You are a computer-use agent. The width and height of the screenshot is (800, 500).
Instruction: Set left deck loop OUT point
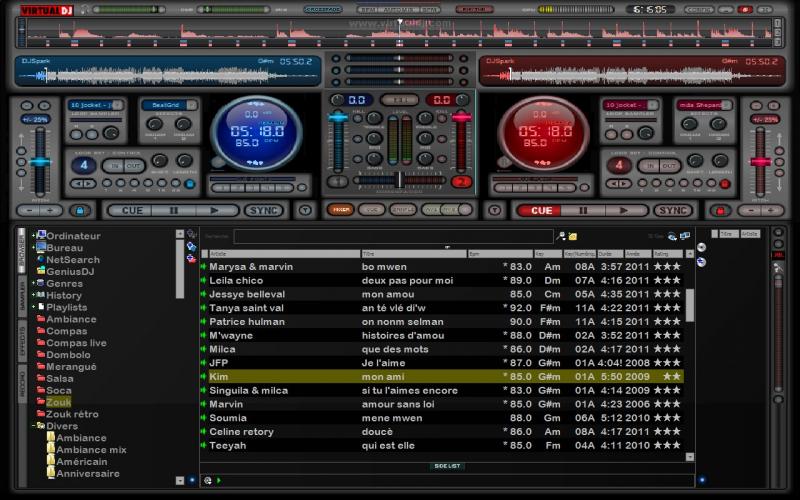pyautogui.click(x=134, y=166)
